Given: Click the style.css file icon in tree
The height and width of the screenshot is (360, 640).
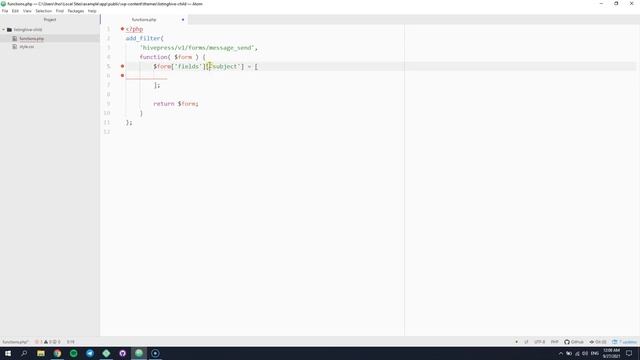Looking at the screenshot, I should pos(15,47).
